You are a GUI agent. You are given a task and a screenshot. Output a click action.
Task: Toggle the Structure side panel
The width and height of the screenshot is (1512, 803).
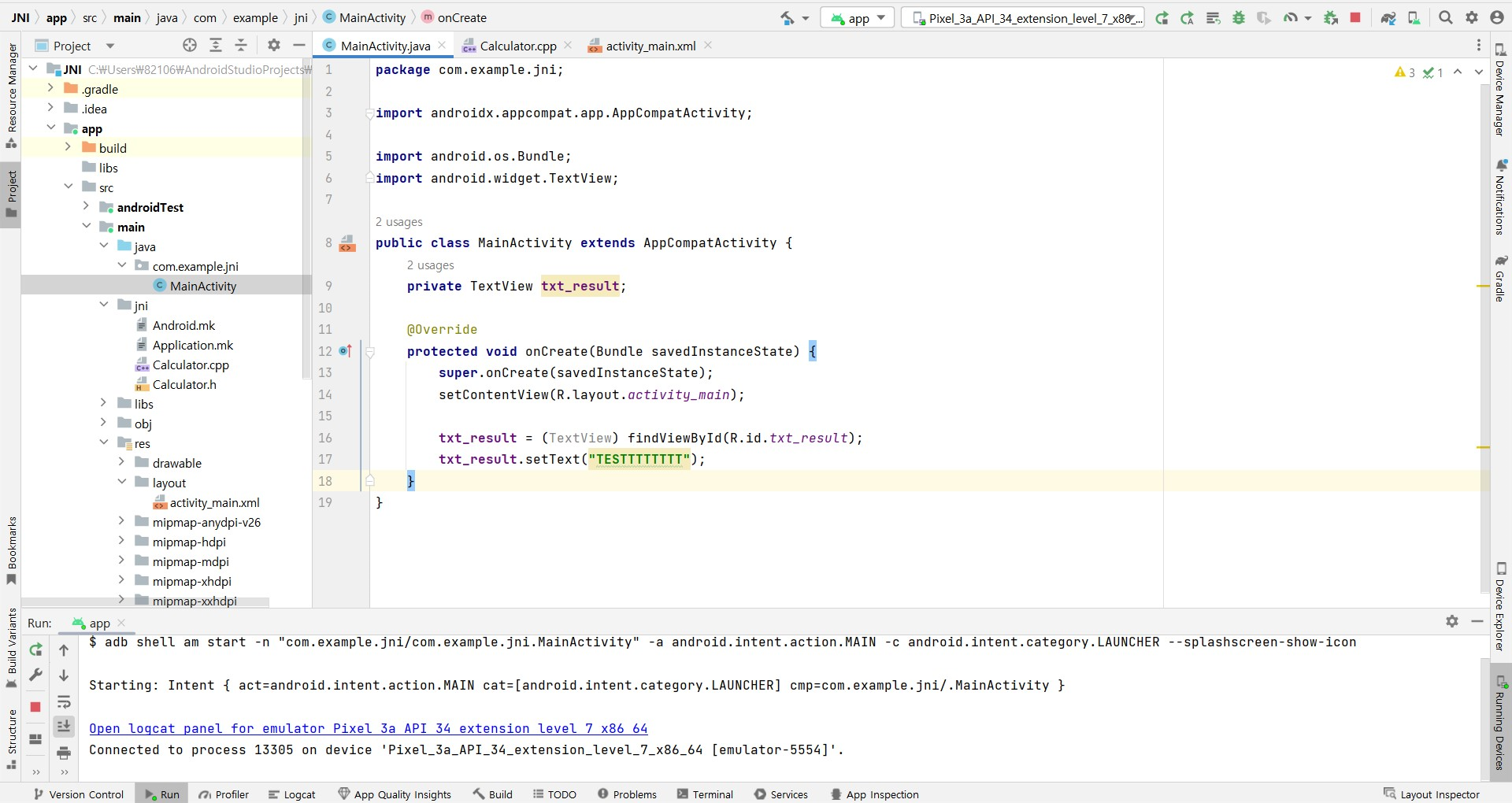pyautogui.click(x=11, y=739)
